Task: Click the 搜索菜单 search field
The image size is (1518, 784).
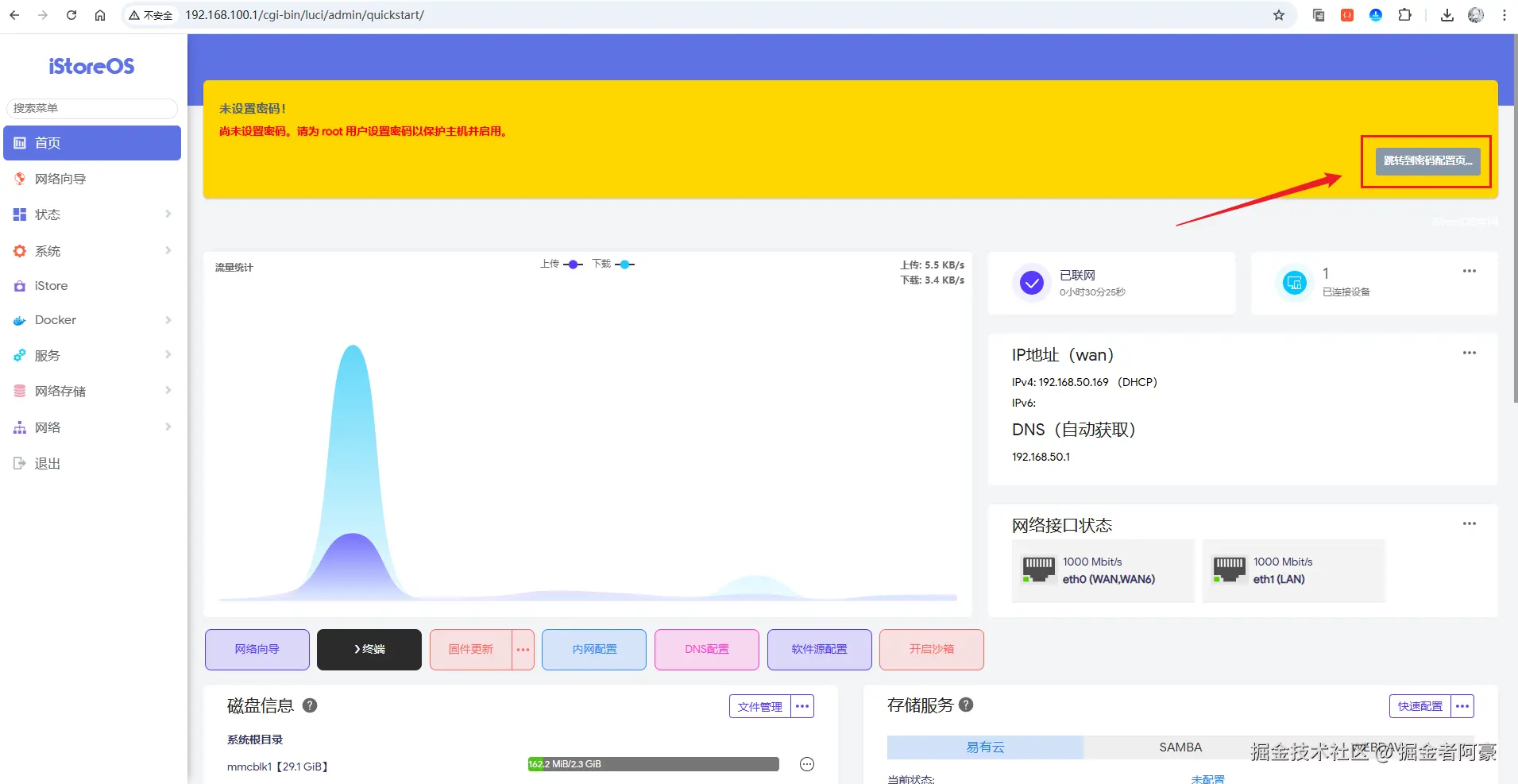Action: click(x=92, y=109)
